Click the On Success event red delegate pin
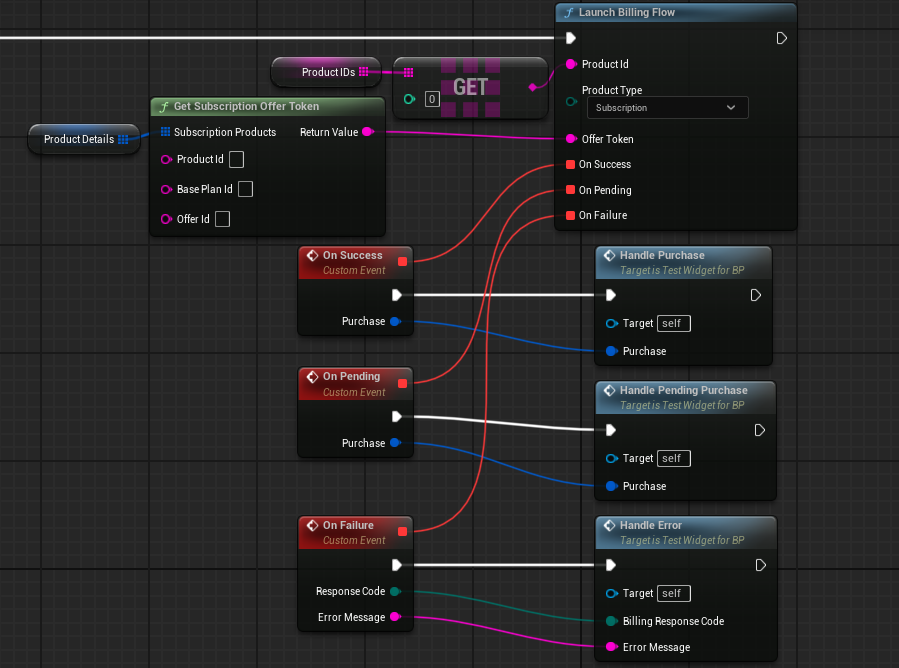The width and height of the screenshot is (899, 668). pos(402,262)
